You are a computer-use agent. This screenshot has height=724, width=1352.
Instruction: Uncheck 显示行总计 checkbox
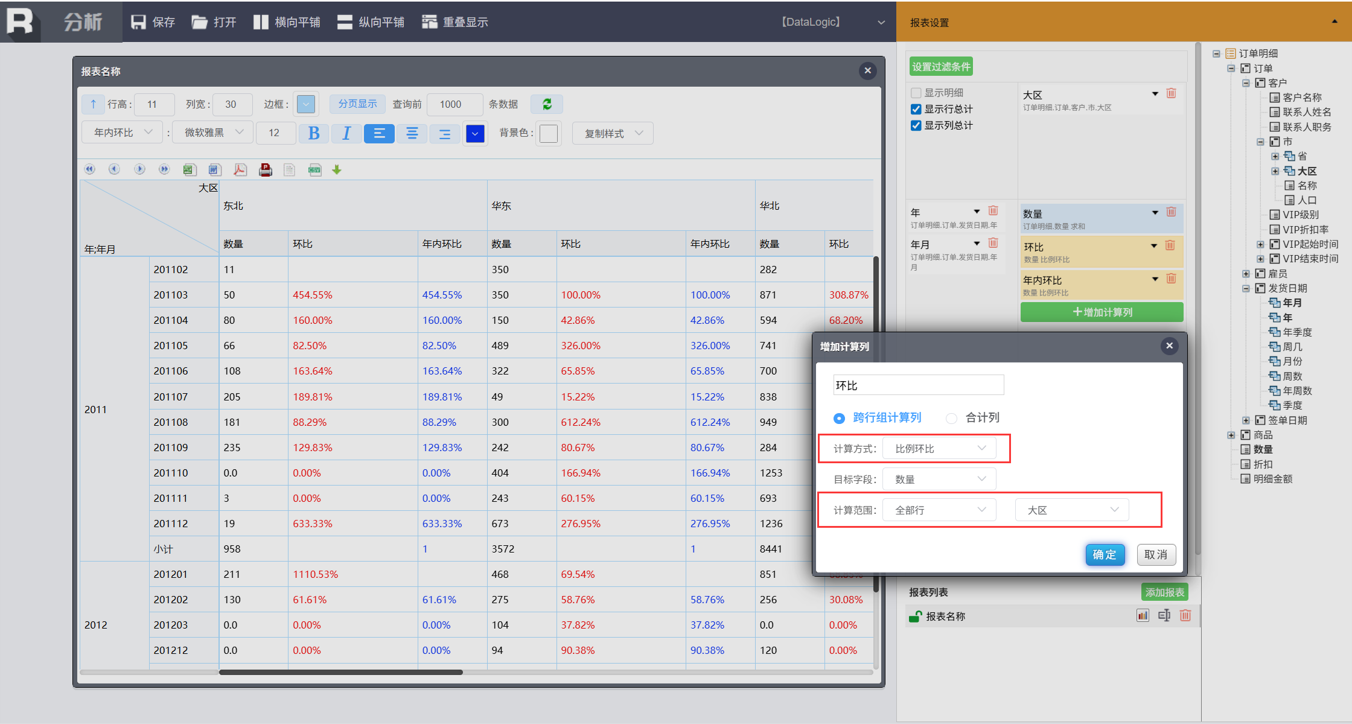[916, 109]
